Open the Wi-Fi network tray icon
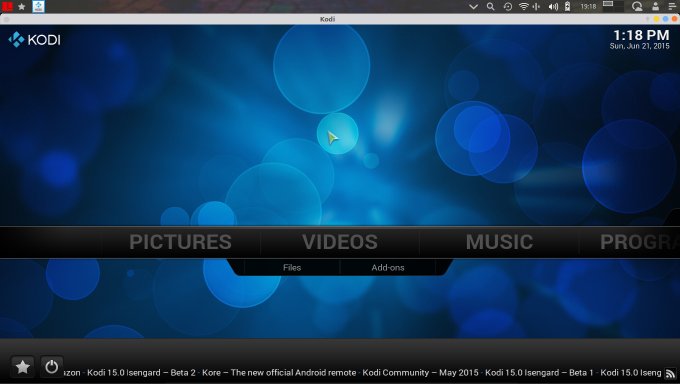 click(x=524, y=7)
